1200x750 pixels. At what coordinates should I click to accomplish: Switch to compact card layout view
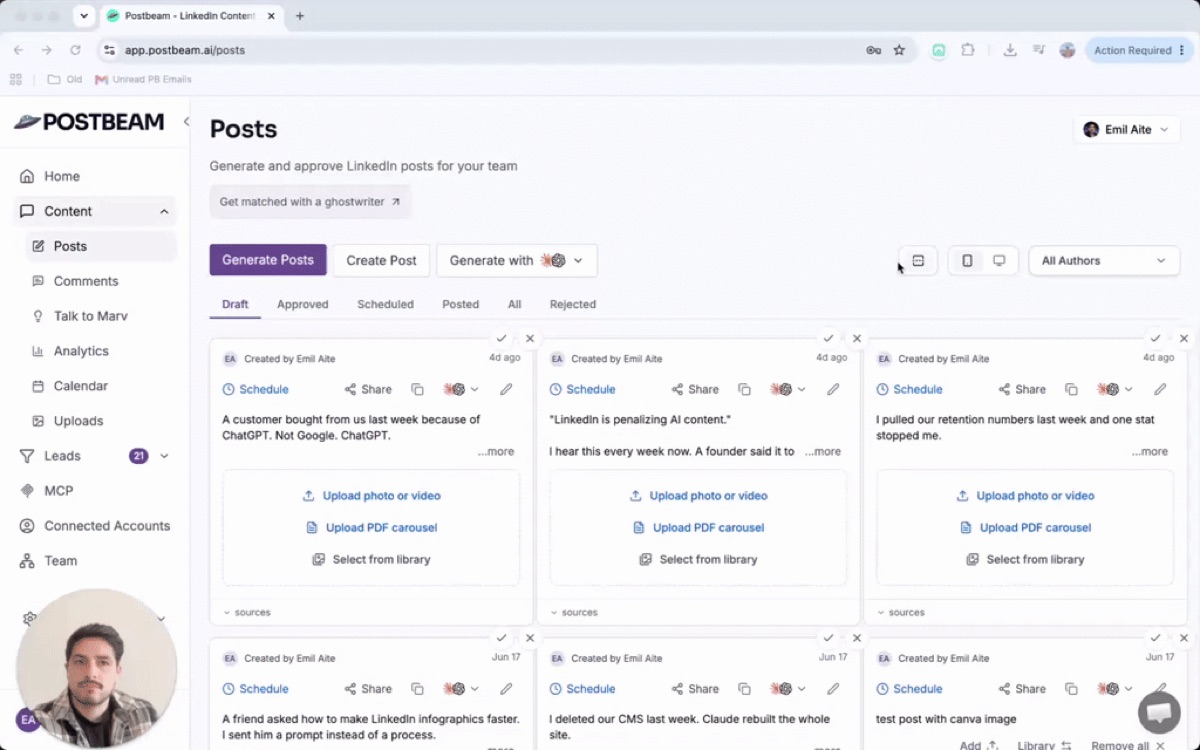(x=918, y=260)
